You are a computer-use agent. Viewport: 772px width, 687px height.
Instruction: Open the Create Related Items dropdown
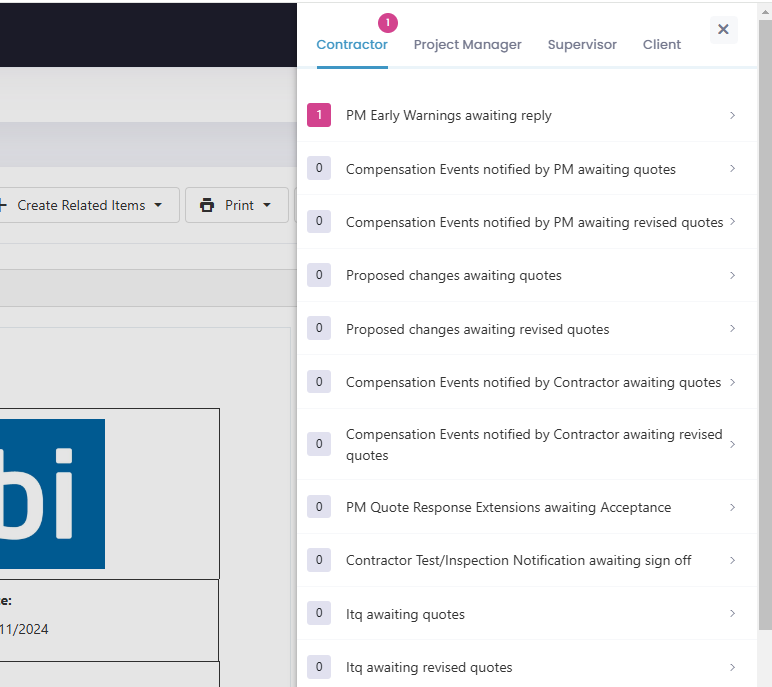click(88, 205)
